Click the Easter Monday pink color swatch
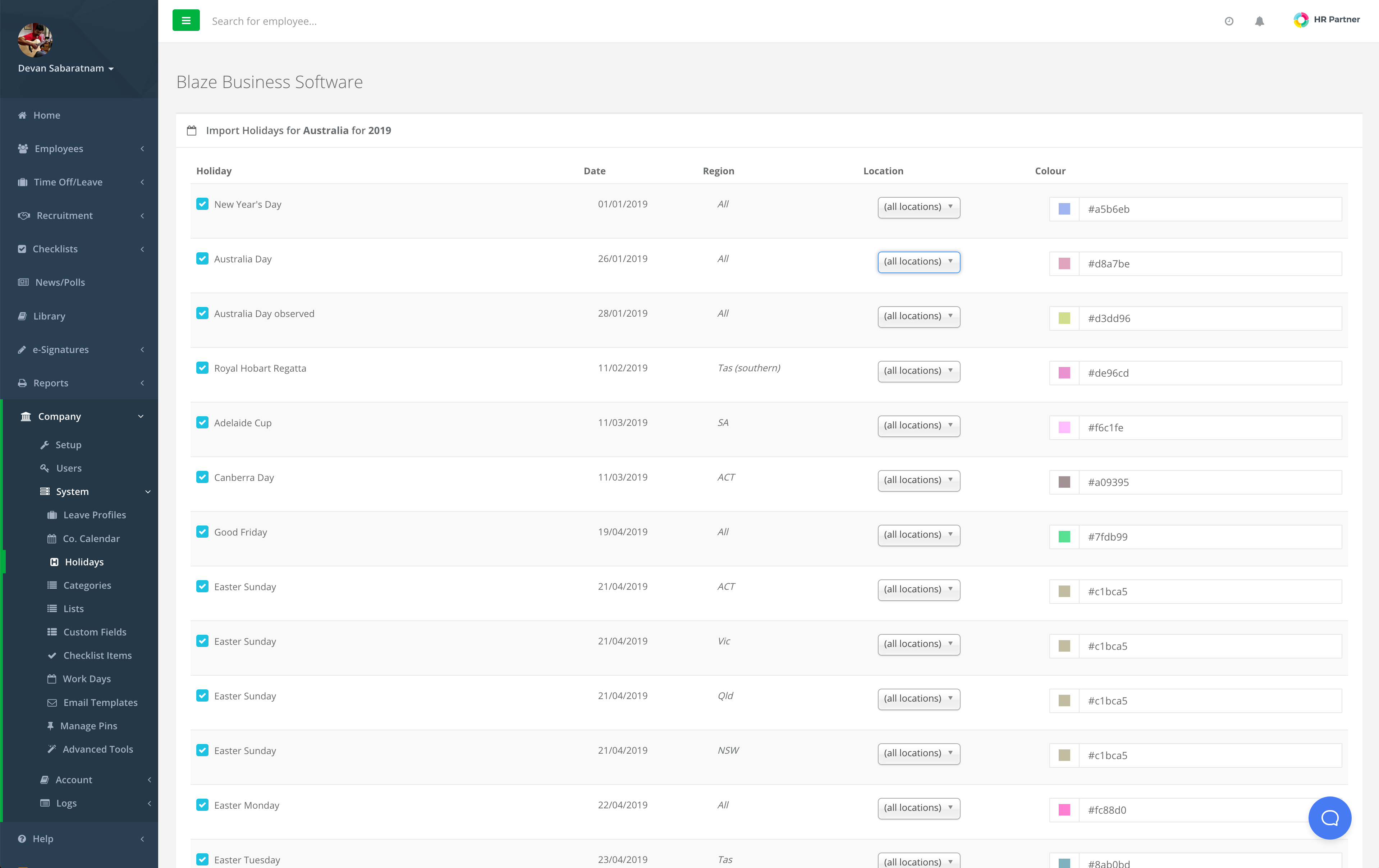The image size is (1379, 868). tap(1064, 810)
